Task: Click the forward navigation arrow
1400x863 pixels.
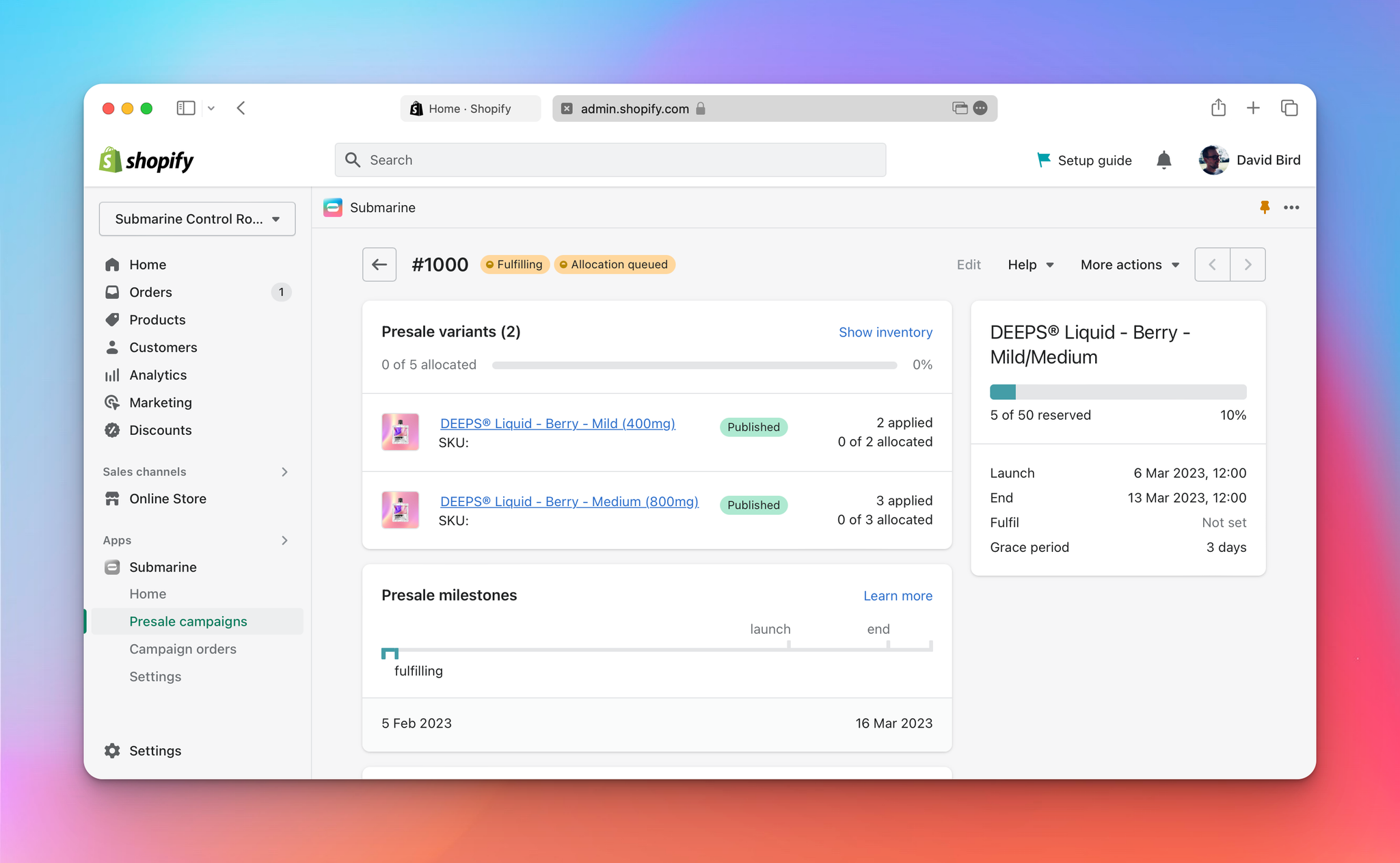Action: pyautogui.click(x=1248, y=264)
